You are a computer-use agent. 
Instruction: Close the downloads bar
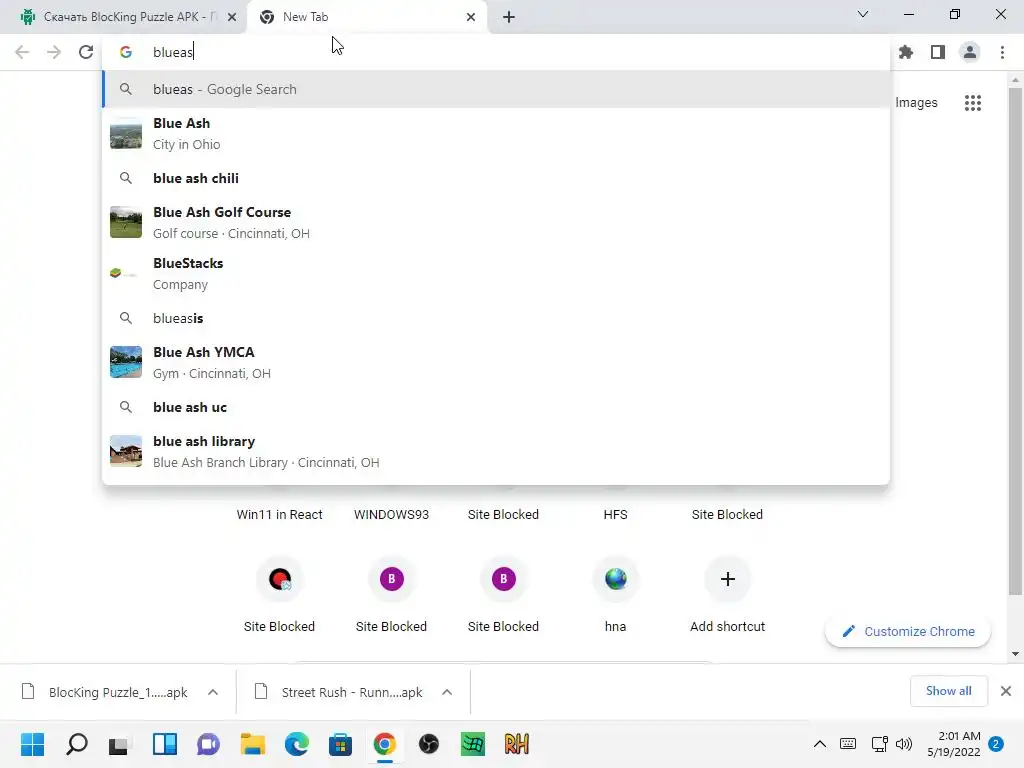[1006, 691]
